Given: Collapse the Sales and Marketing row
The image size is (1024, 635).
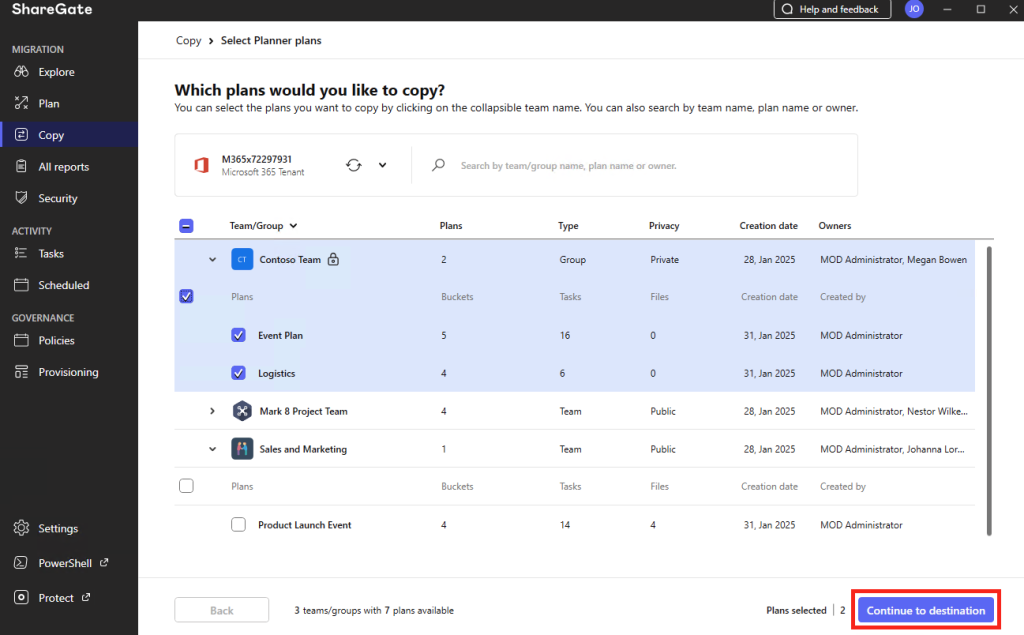Looking at the screenshot, I should point(212,449).
